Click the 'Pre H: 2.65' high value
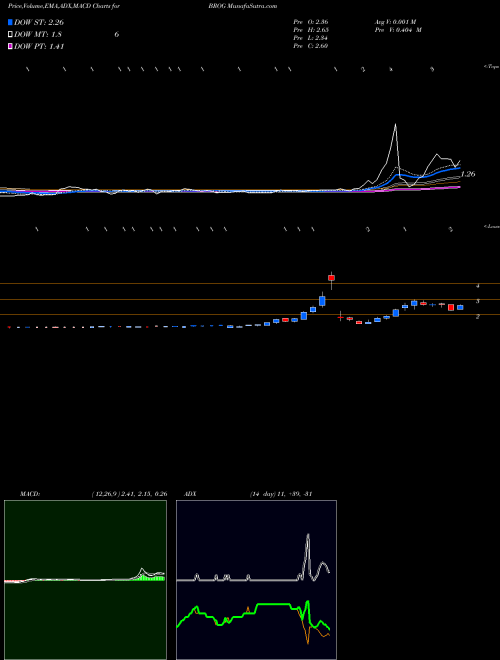This screenshot has width=500, height=660. 311,30
